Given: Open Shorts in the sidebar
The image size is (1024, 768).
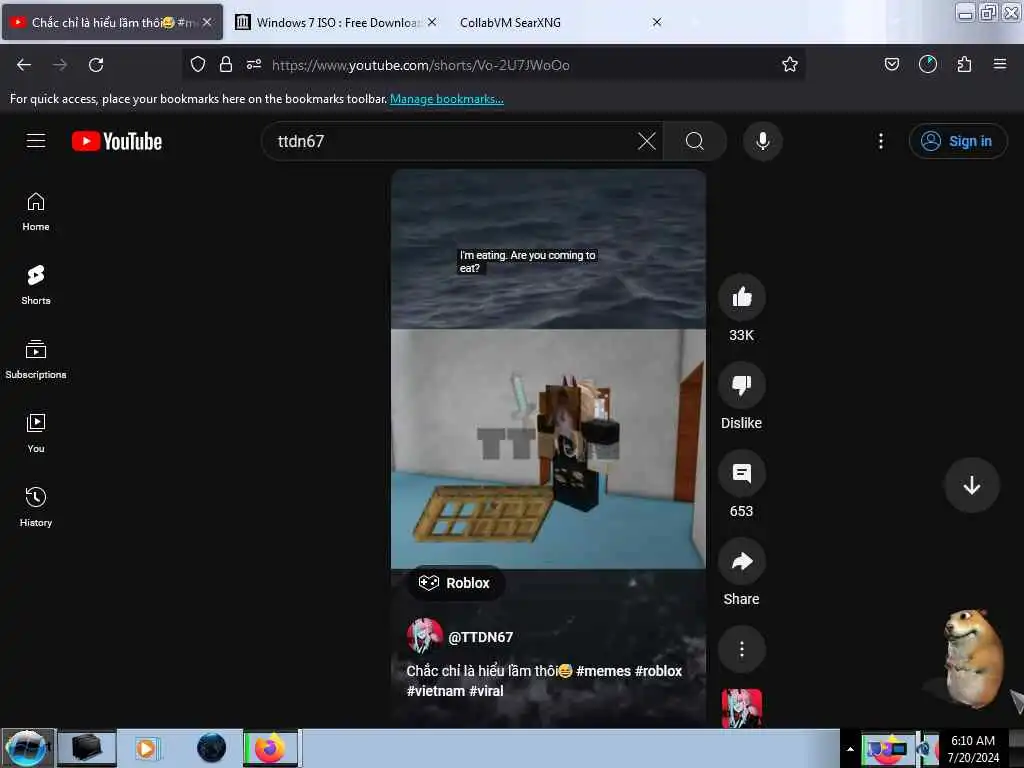Looking at the screenshot, I should coord(36,285).
